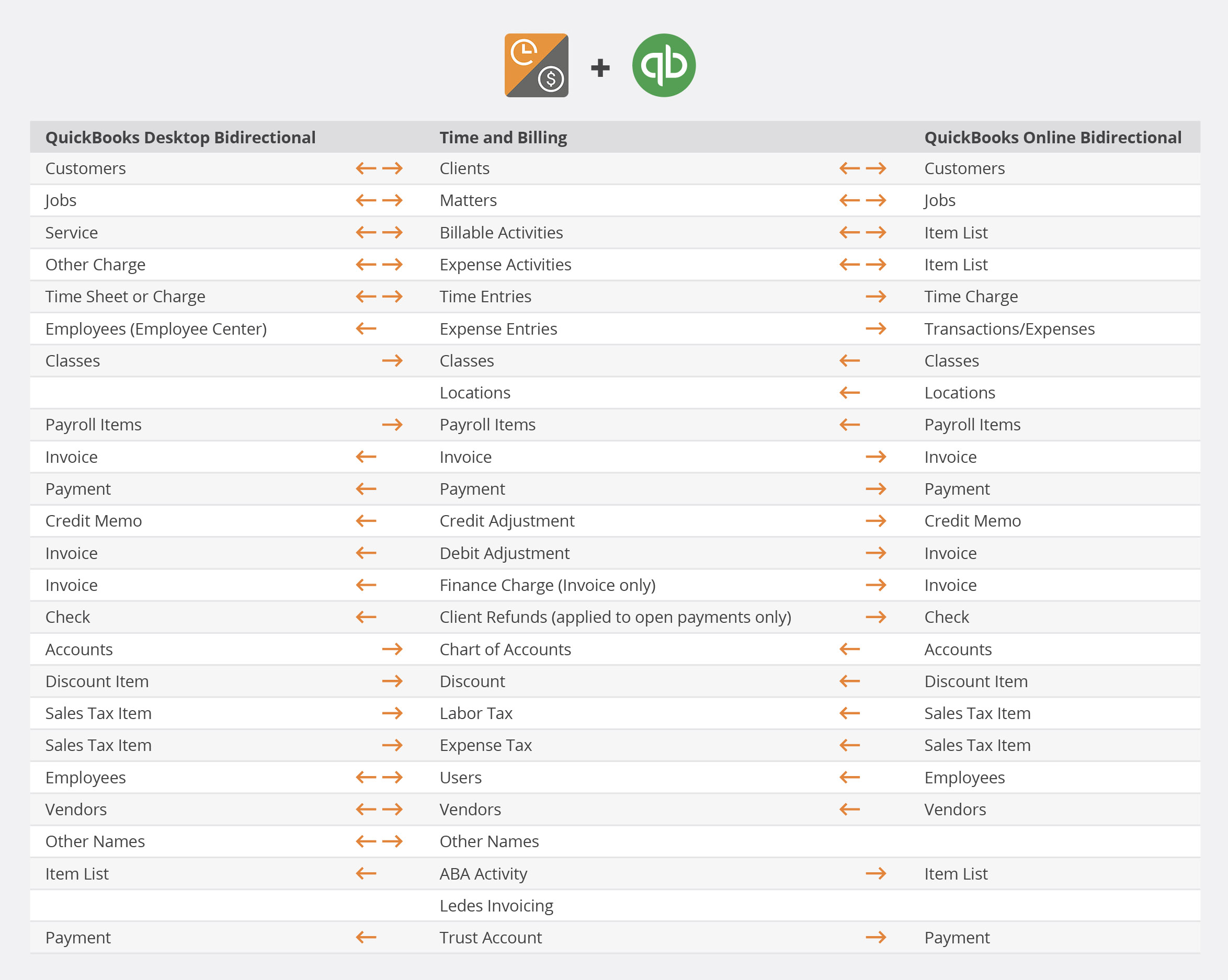Click the plus sign between the logos

tap(600, 68)
